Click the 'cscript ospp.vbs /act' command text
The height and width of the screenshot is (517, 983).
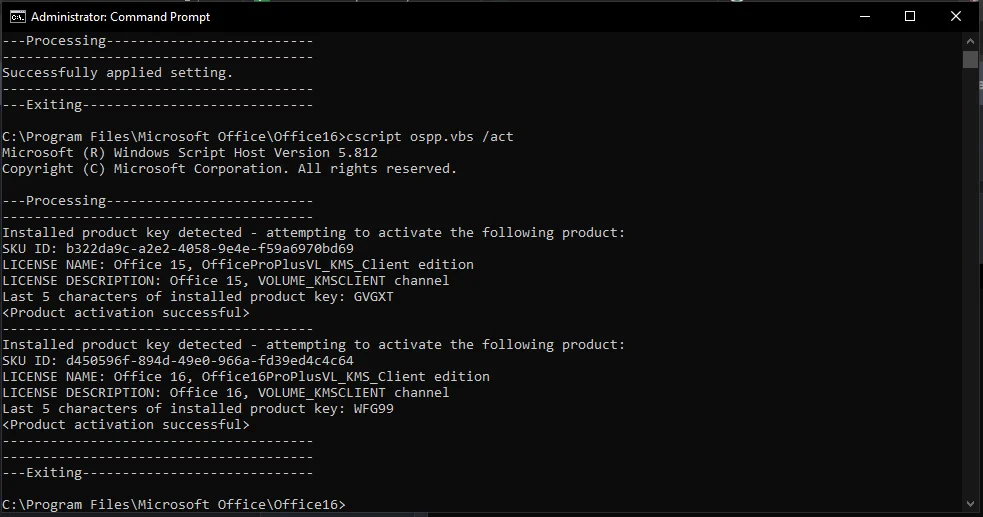429,137
